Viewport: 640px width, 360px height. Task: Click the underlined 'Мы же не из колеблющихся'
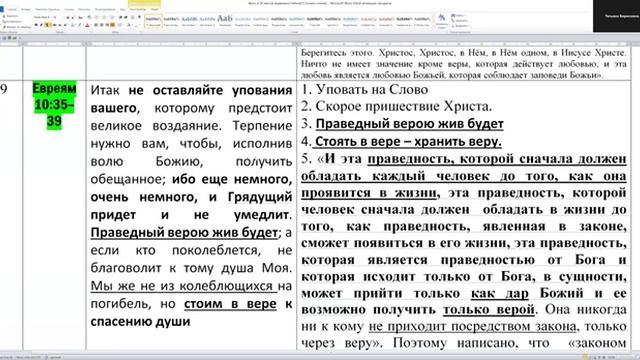pyautogui.click(x=182, y=286)
